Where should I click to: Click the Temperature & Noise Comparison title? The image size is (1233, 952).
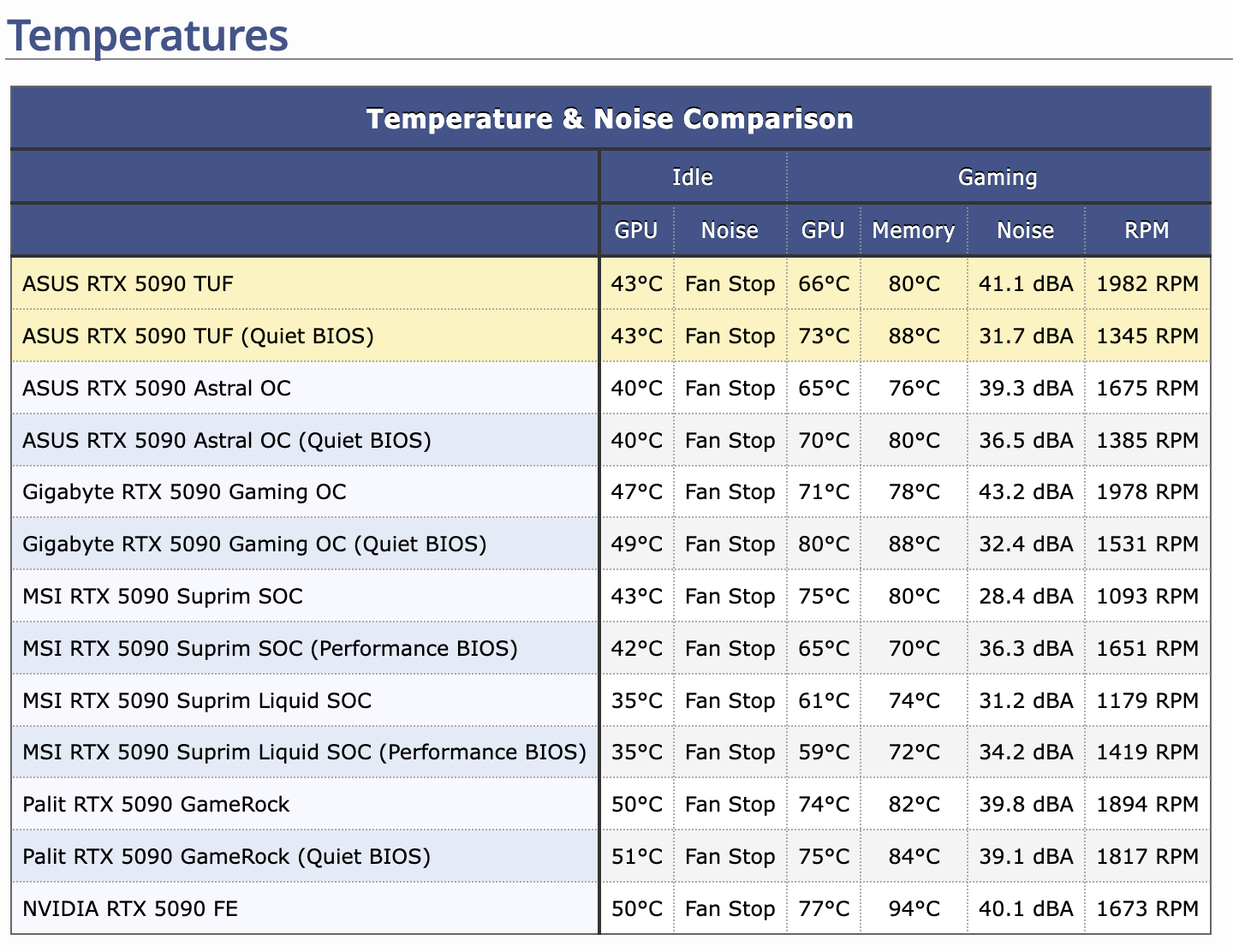click(x=610, y=118)
